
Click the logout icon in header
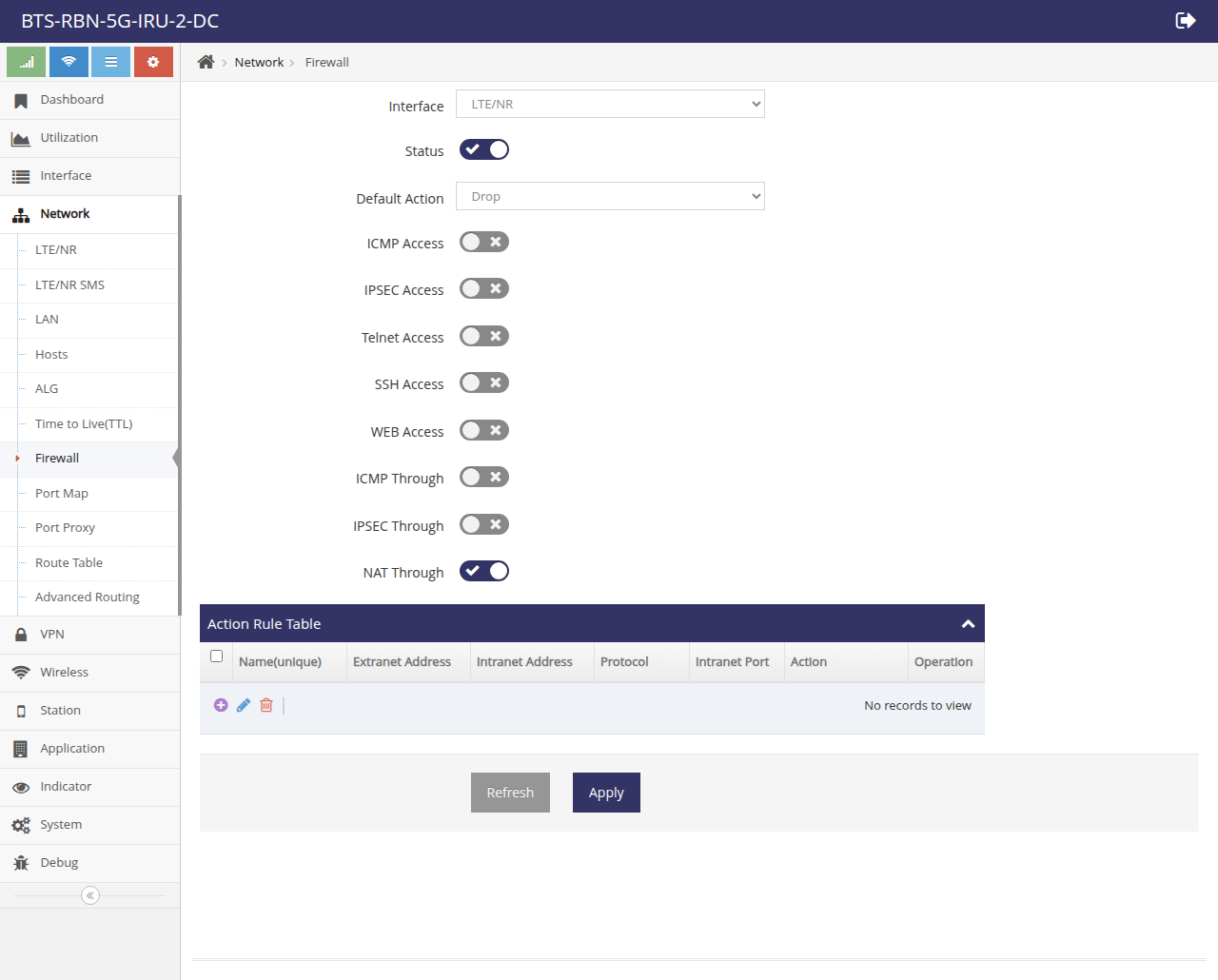[x=1185, y=20]
